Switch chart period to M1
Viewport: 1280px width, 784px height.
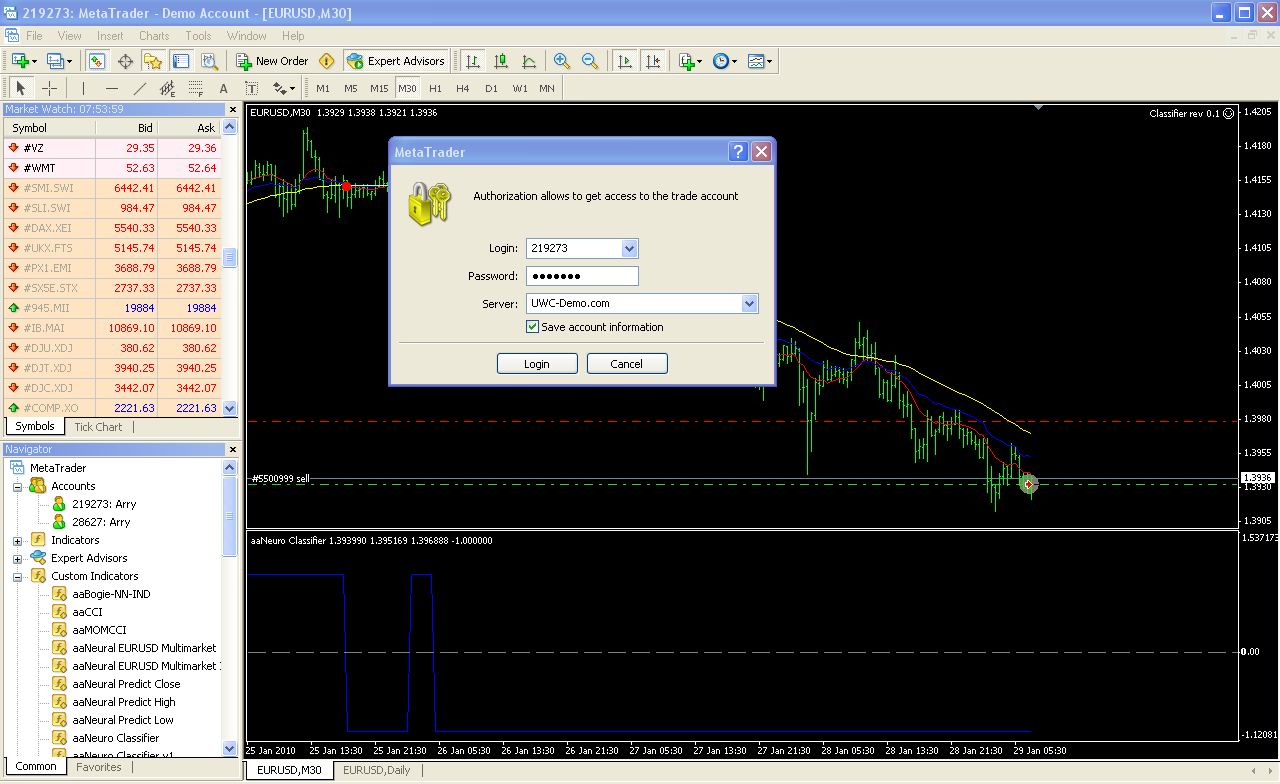coord(323,88)
